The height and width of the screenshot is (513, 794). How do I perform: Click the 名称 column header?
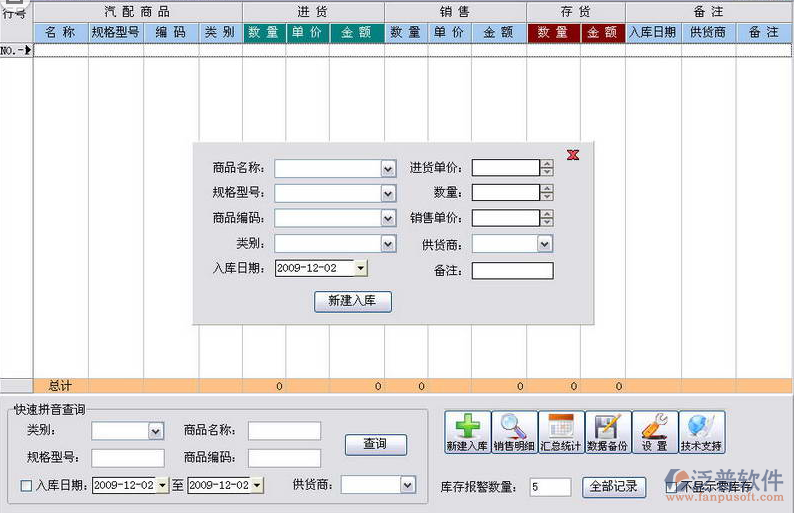click(61, 32)
